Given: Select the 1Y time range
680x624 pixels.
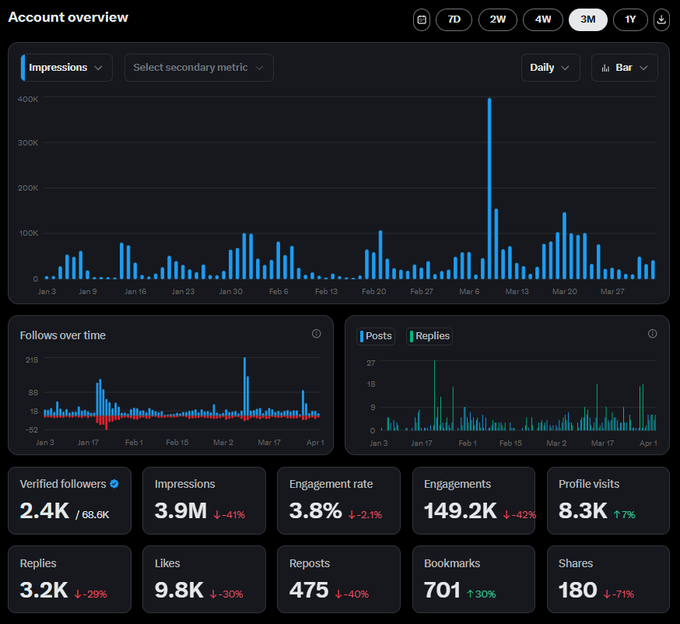Looking at the screenshot, I should click(630, 19).
